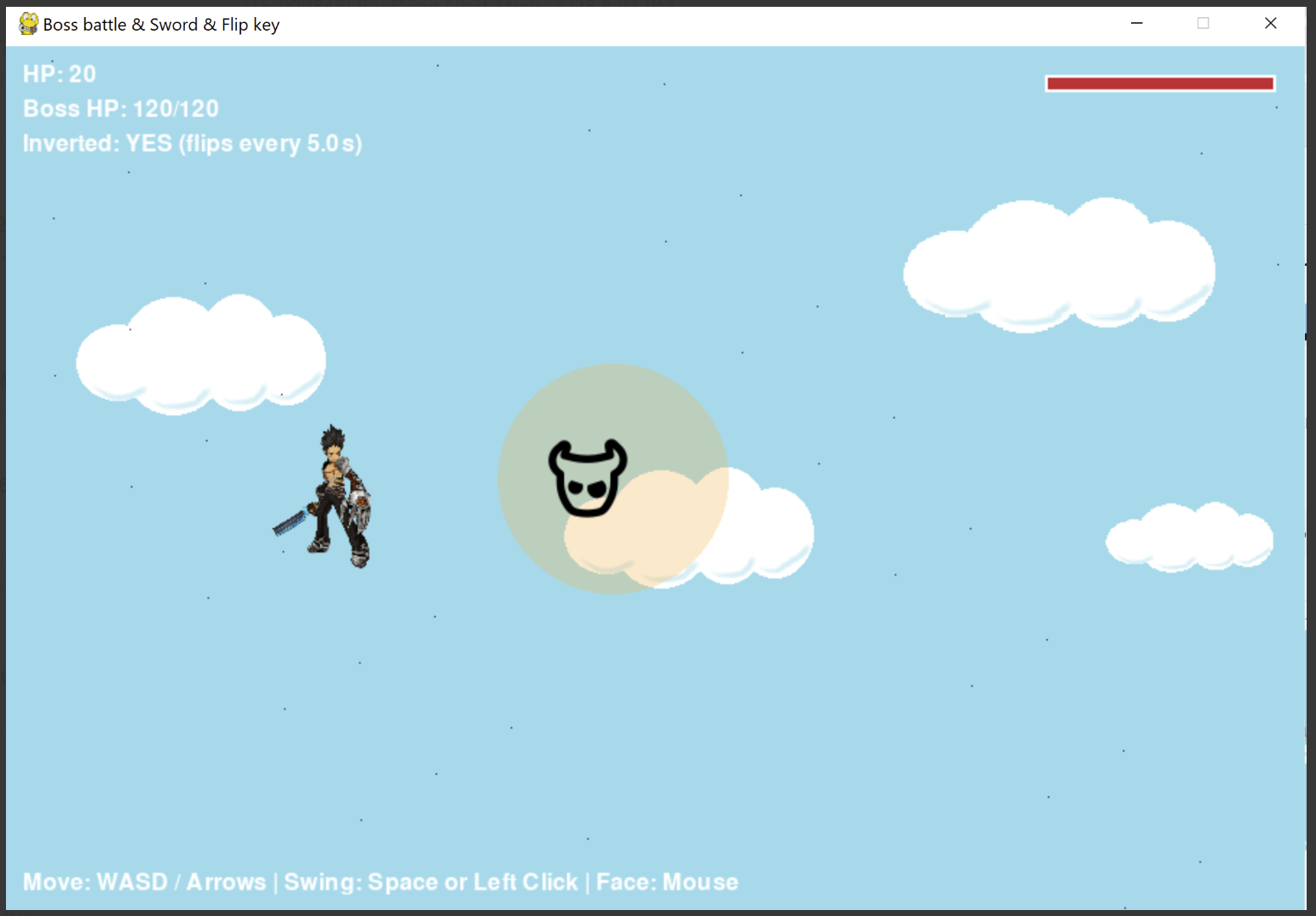The image size is (1316, 916).
Task: Click the "HP: 20" player health label
Action: click(60, 74)
